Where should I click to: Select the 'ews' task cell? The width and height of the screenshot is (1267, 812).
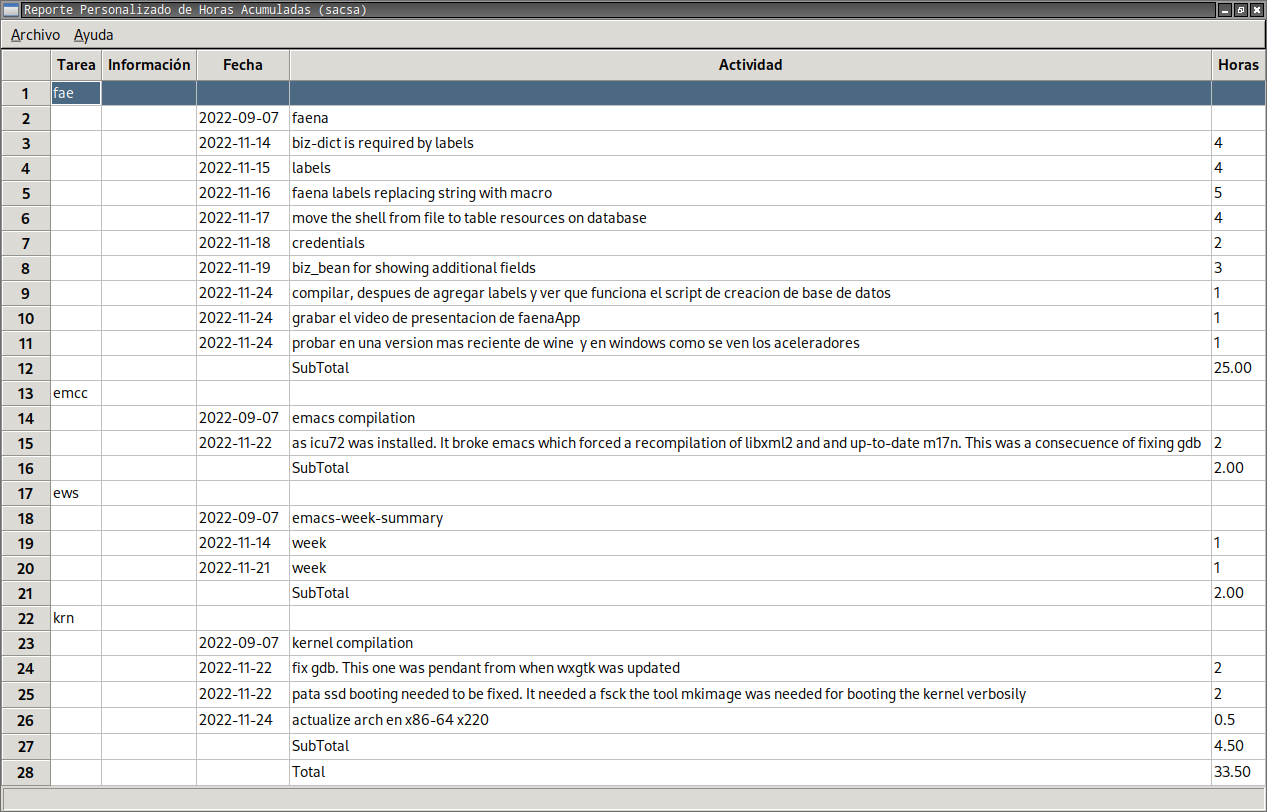coord(76,493)
